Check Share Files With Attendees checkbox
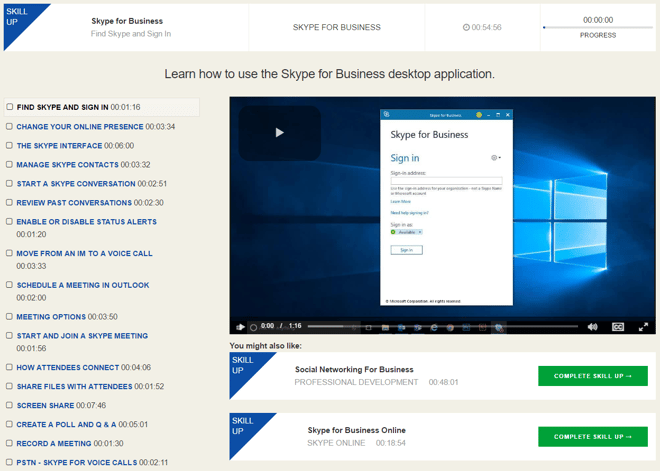660x471 pixels. [x=9, y=386]
